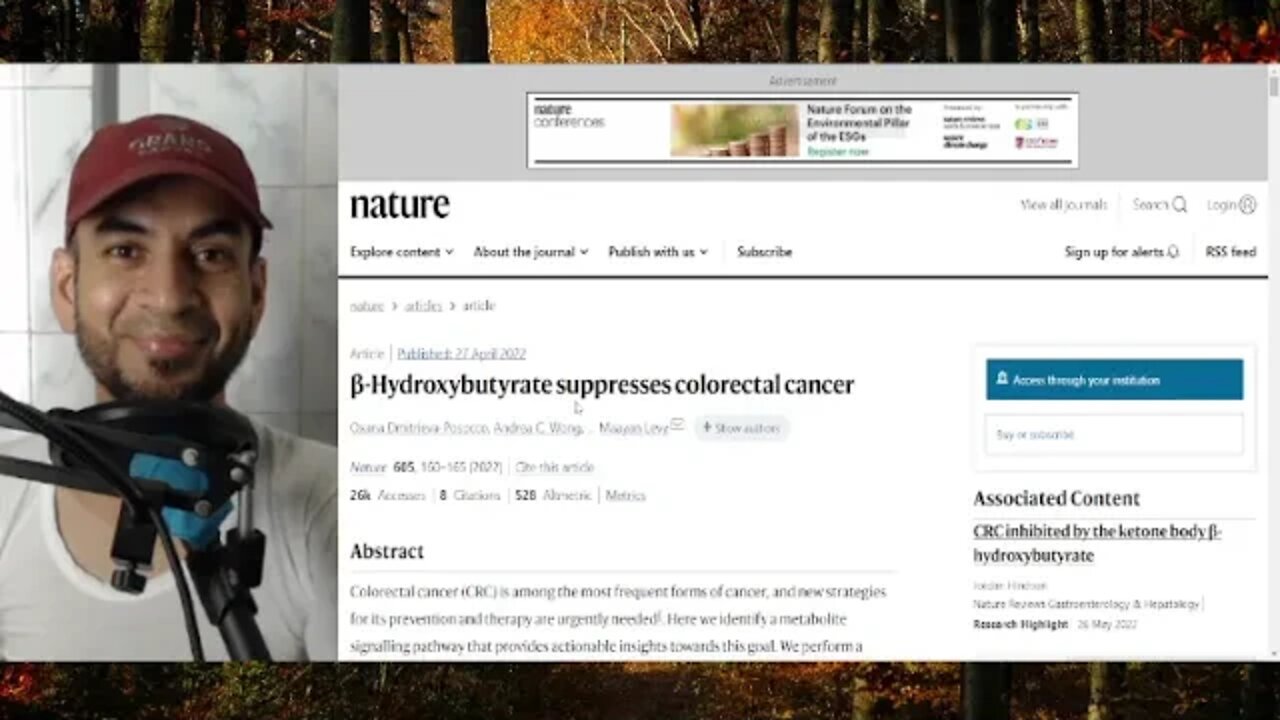This screenshot has width=1280, height=720.
Task: Click the 26k Accesses count
Action: coord(387,495)
